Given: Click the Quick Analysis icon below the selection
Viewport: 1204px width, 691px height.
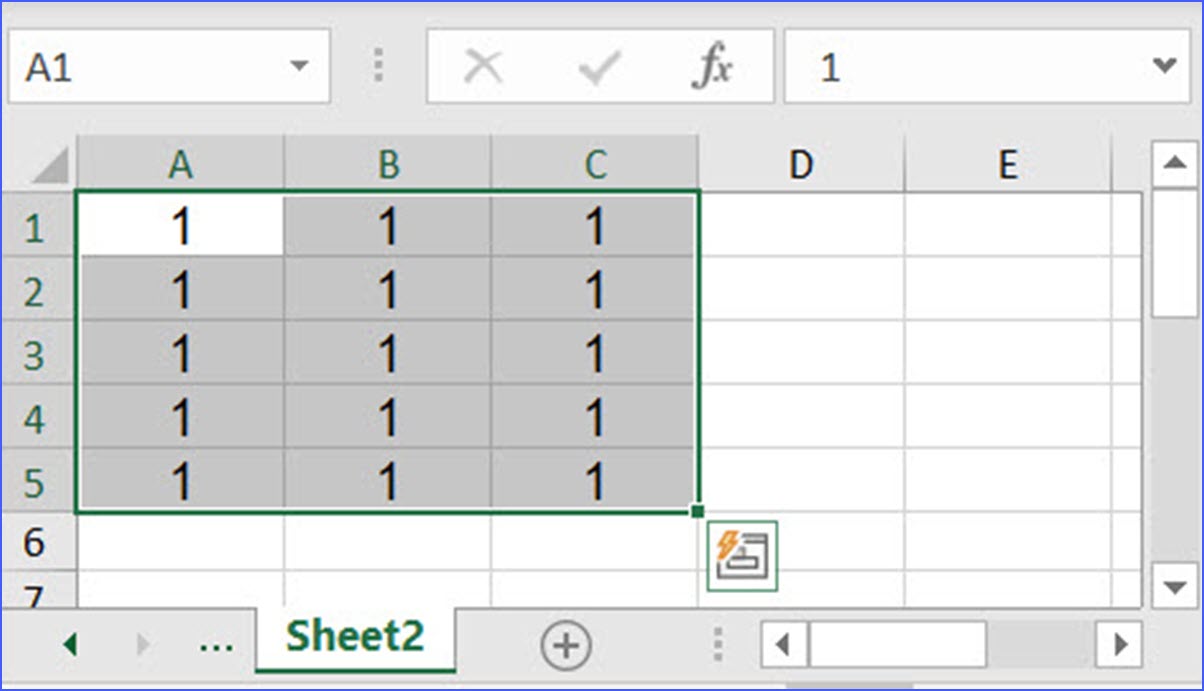Looking at the screenshot, I should coord(741,555).
